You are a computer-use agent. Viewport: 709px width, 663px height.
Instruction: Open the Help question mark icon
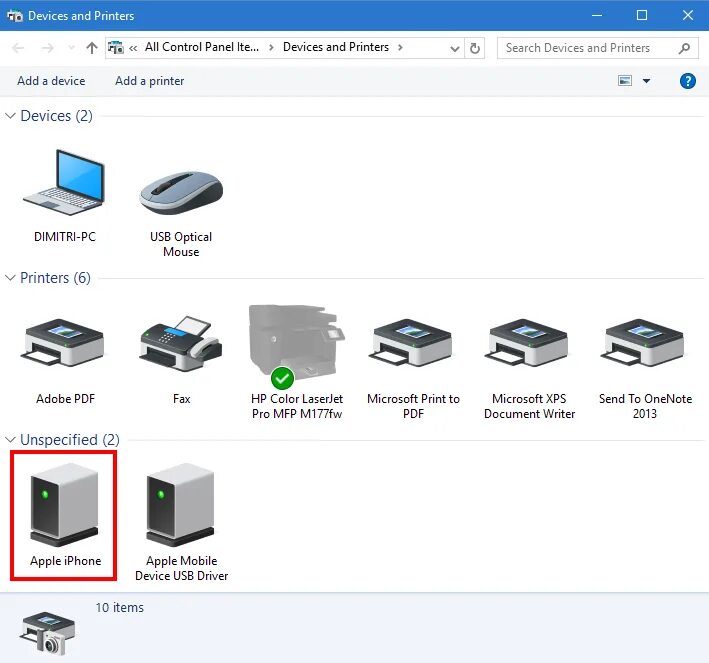point(687,81)
